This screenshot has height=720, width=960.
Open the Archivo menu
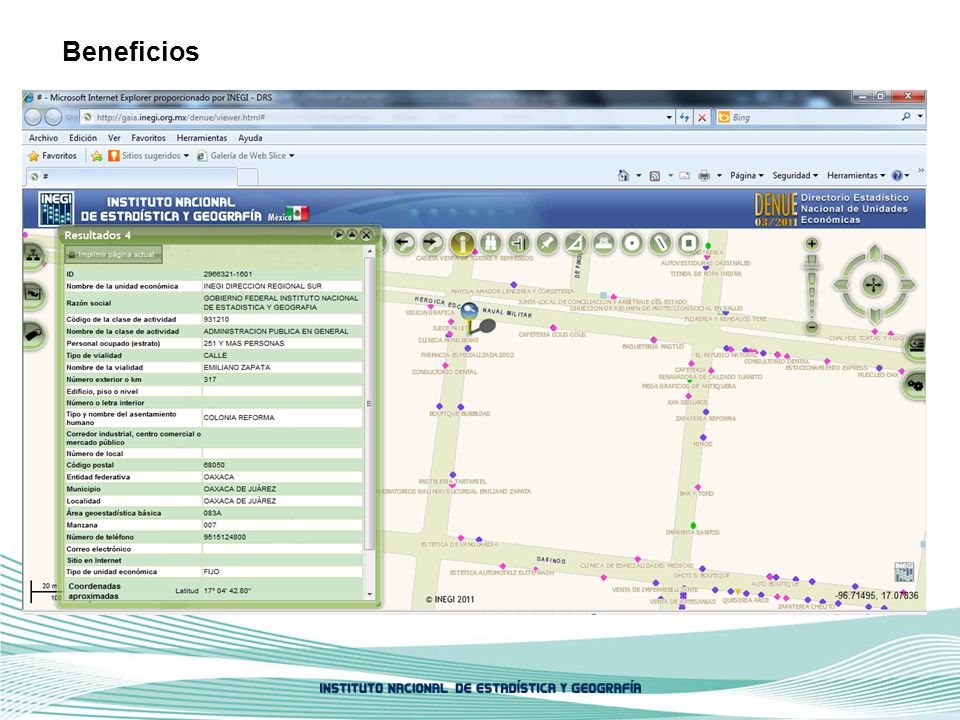point(43,138)
